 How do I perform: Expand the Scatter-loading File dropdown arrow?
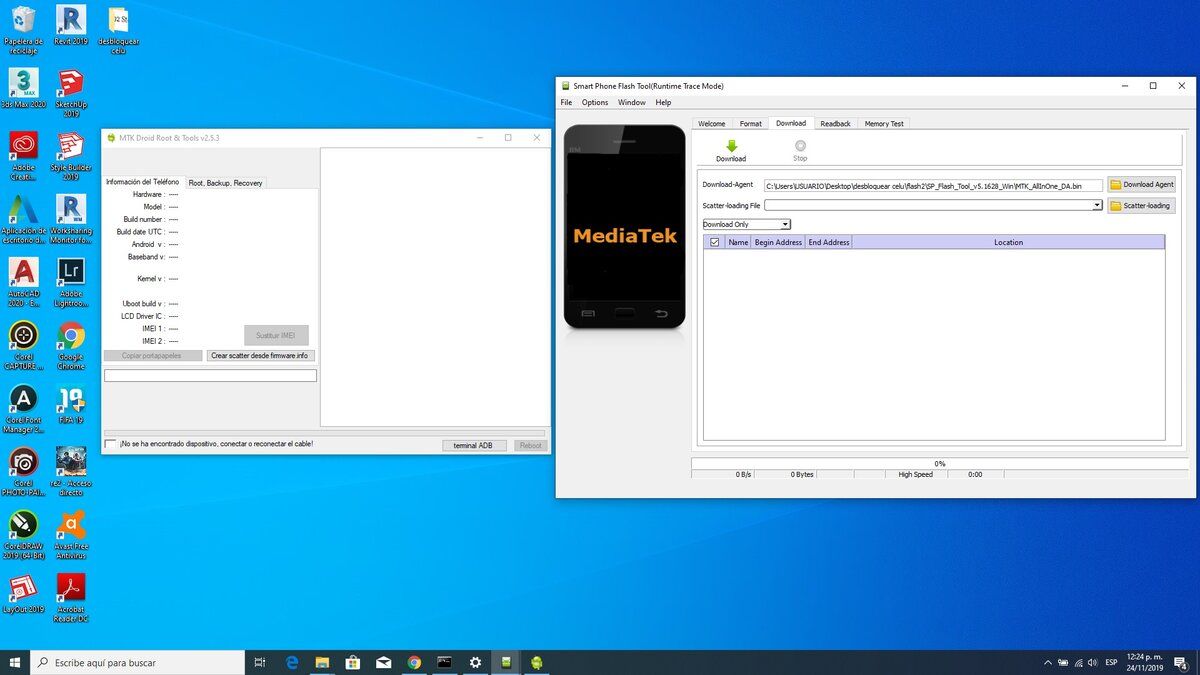point(1097,205)
